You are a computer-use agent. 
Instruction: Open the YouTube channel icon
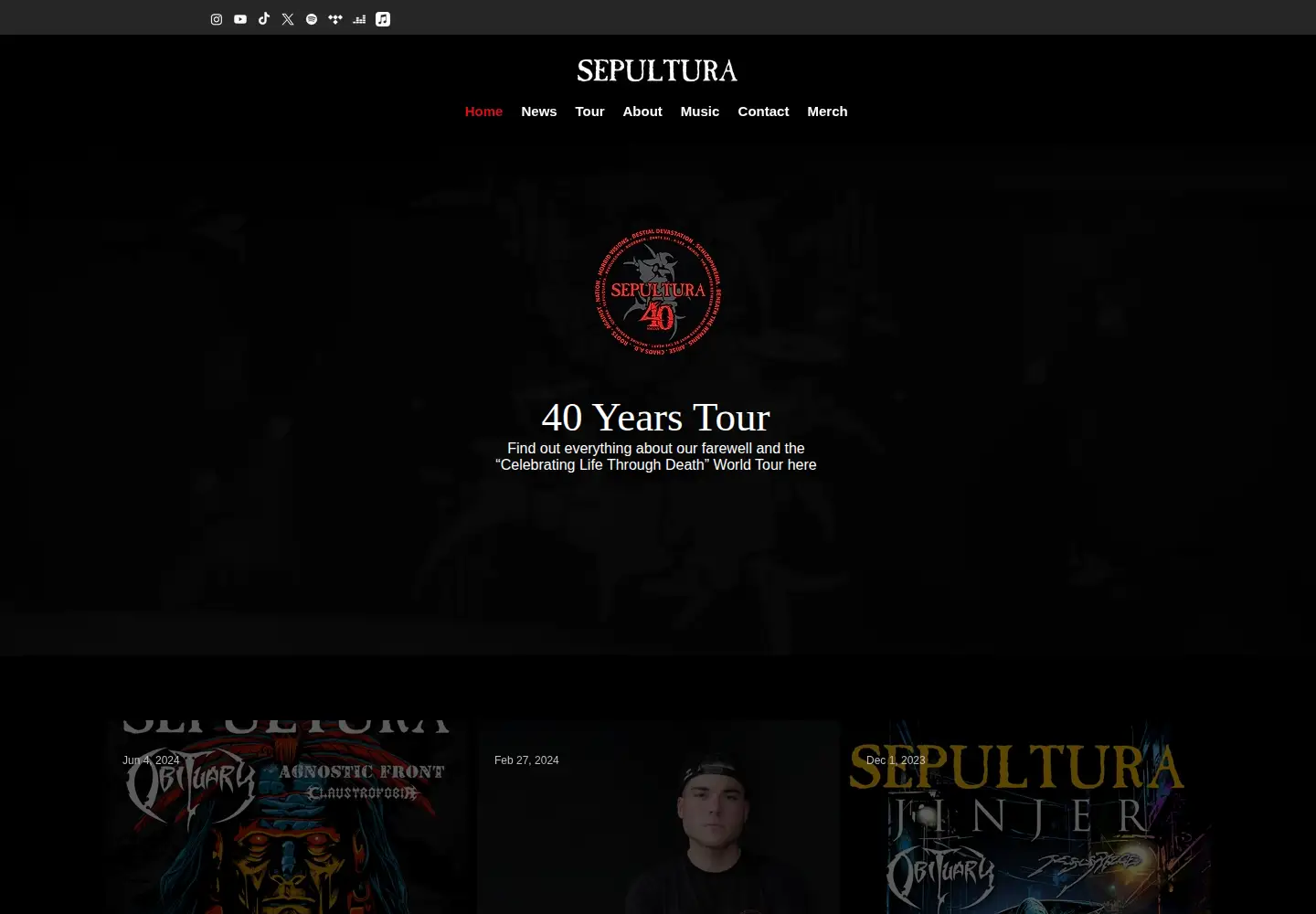point(240,19)
